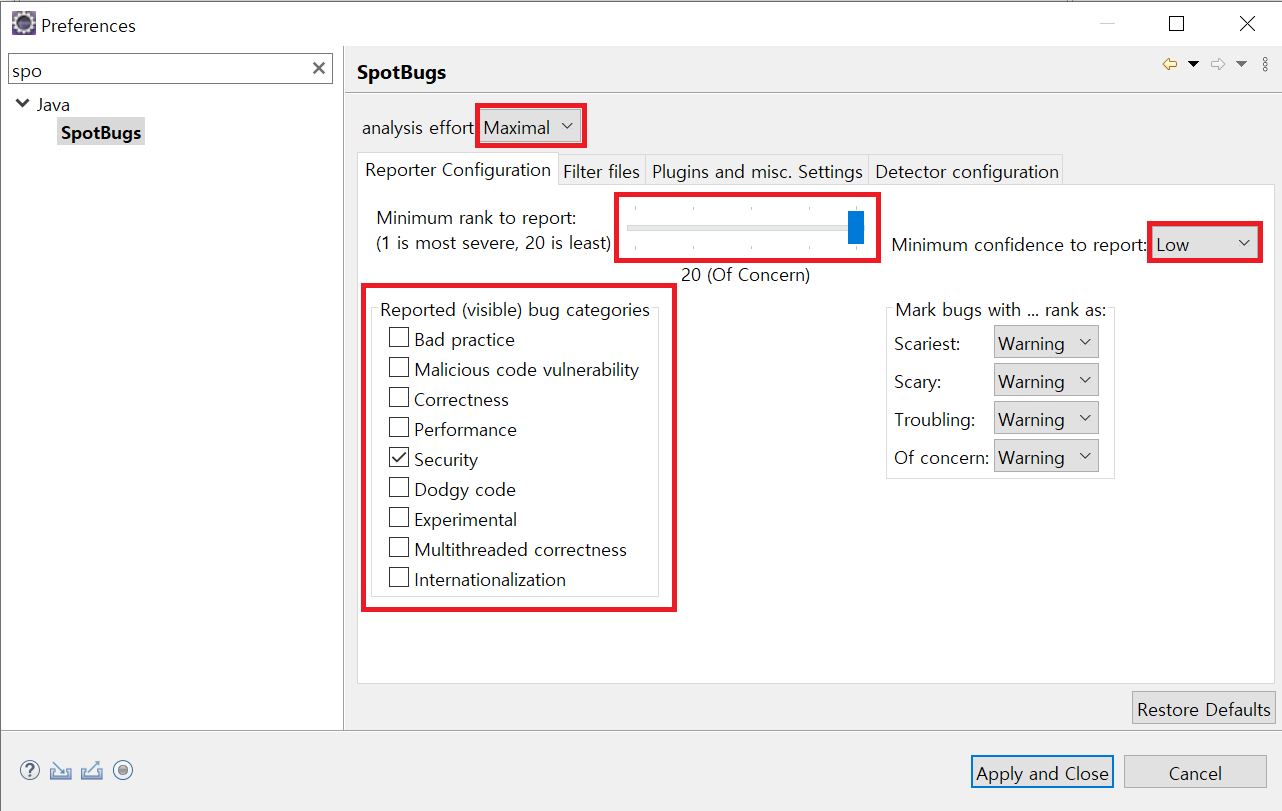
Task: Click the import preferences icon
Action: point(61,771)
